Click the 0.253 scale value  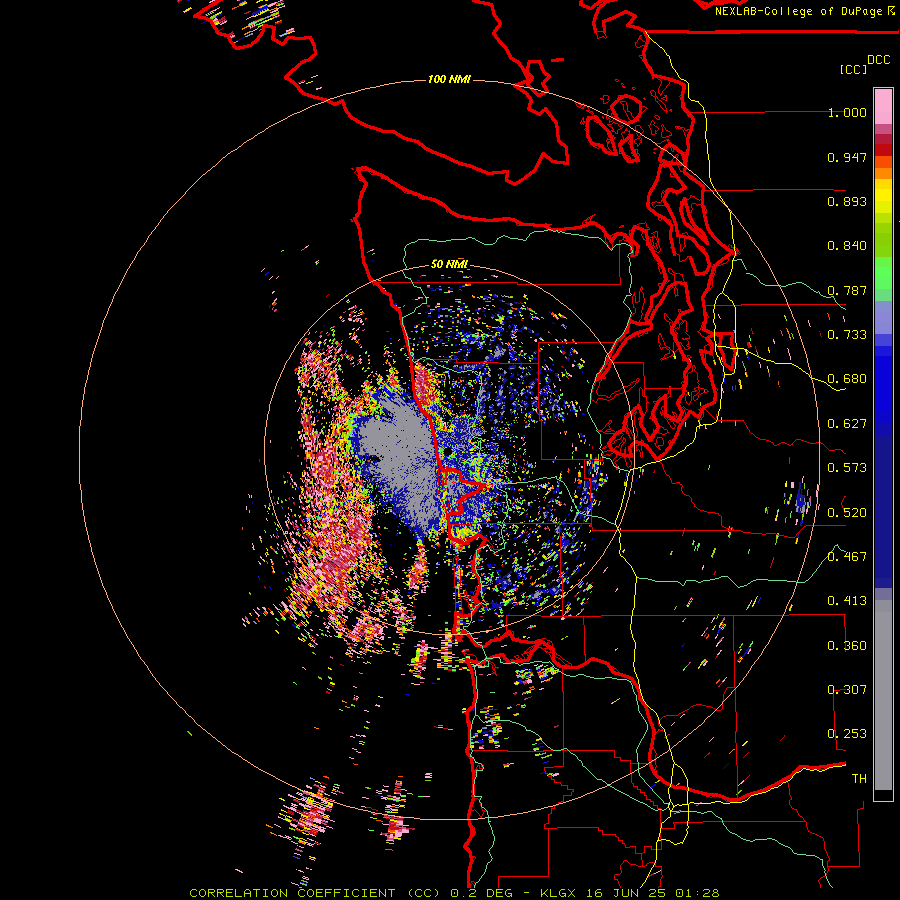click(x=847, y=734)
